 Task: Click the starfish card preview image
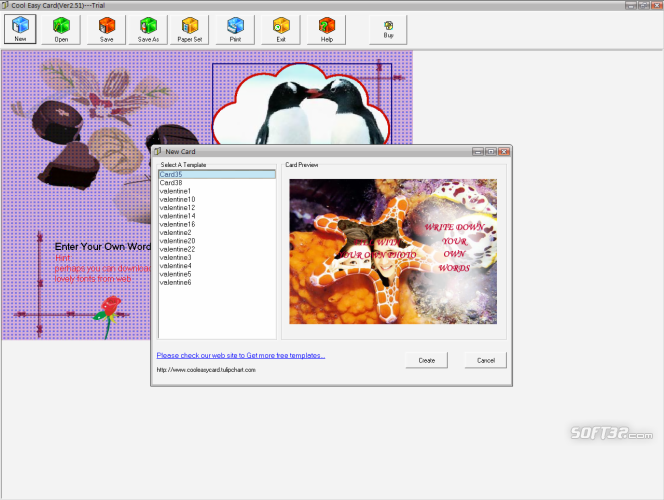pyautogui.click(x=393, y=251)
